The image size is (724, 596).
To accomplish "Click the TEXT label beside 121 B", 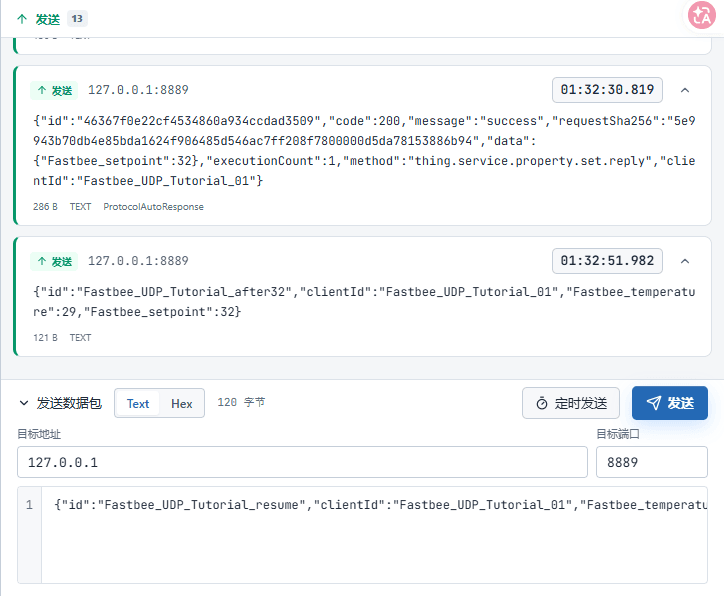I will (x=80, y=337).
